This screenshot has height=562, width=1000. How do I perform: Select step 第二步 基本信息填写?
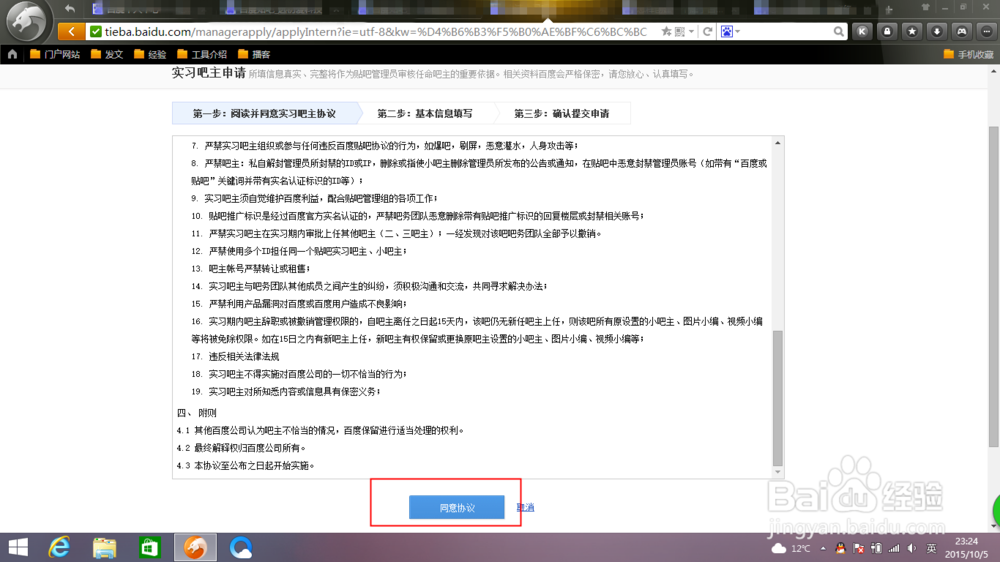pyautogui.click(x=424, y=114)
